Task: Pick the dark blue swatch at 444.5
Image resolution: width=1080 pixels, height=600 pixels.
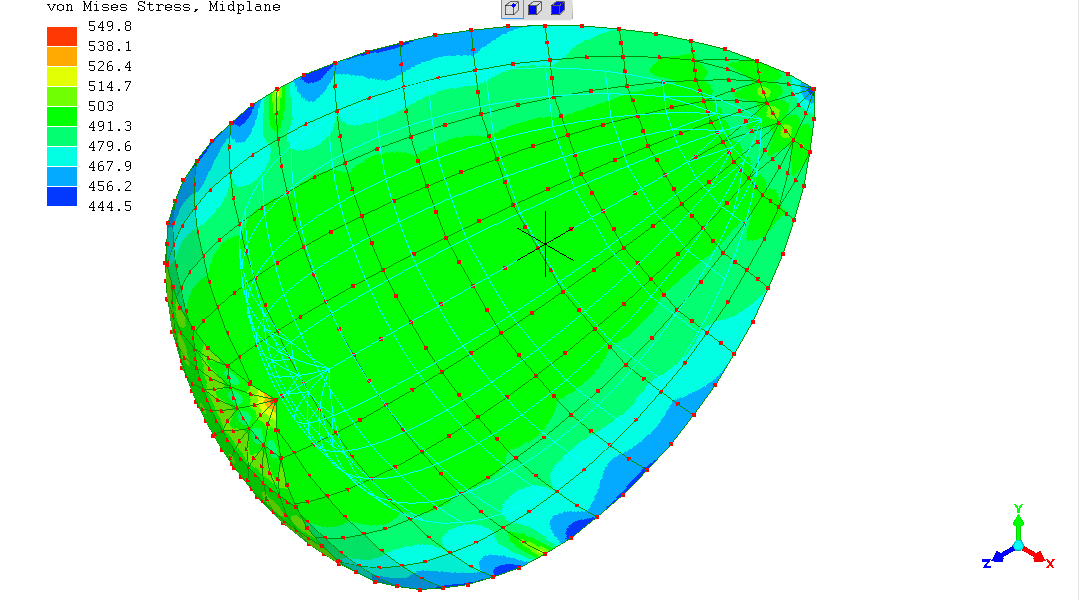Action: (x=62, y=196)
